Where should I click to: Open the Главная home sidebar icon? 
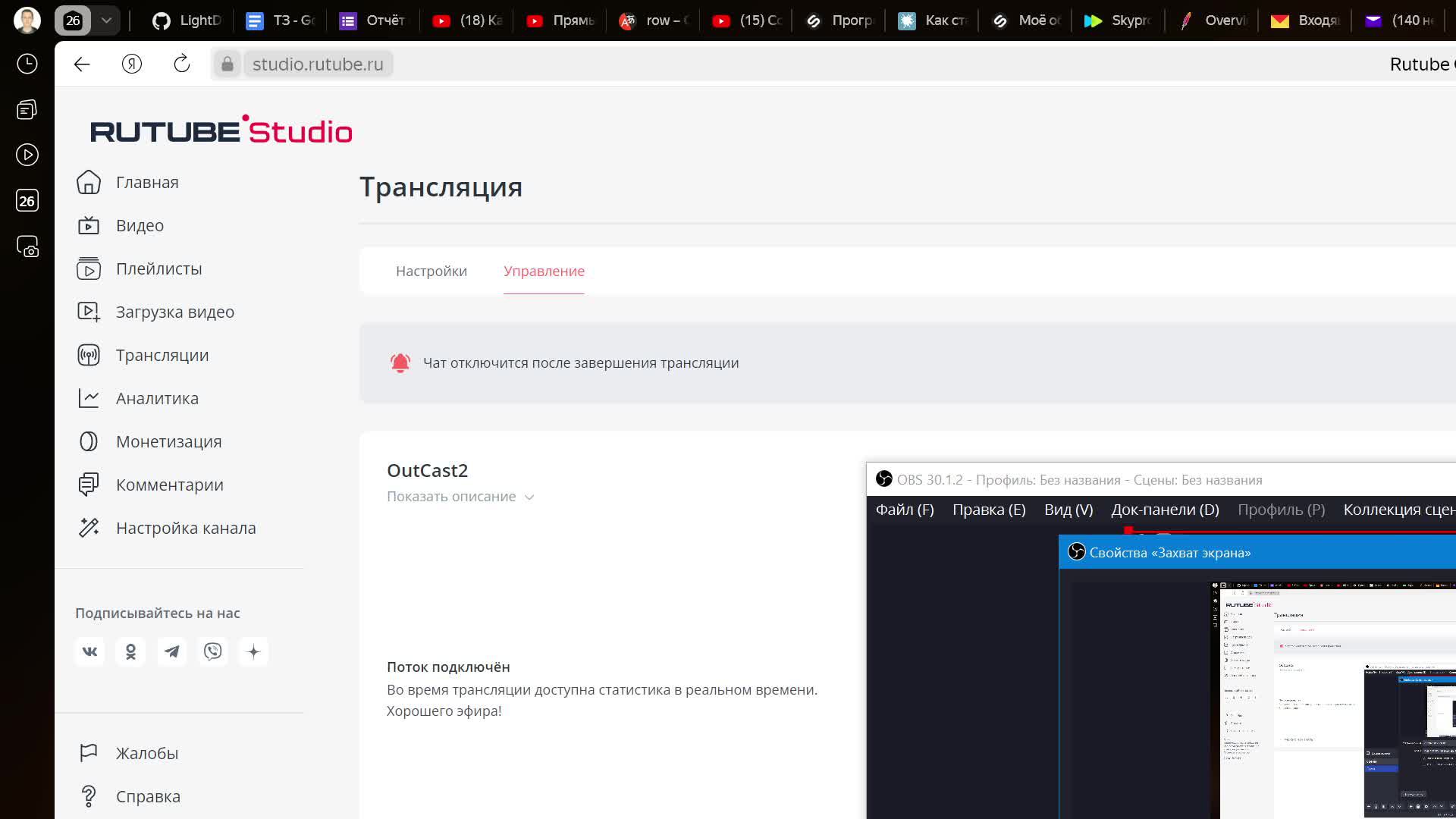[89, 182]
